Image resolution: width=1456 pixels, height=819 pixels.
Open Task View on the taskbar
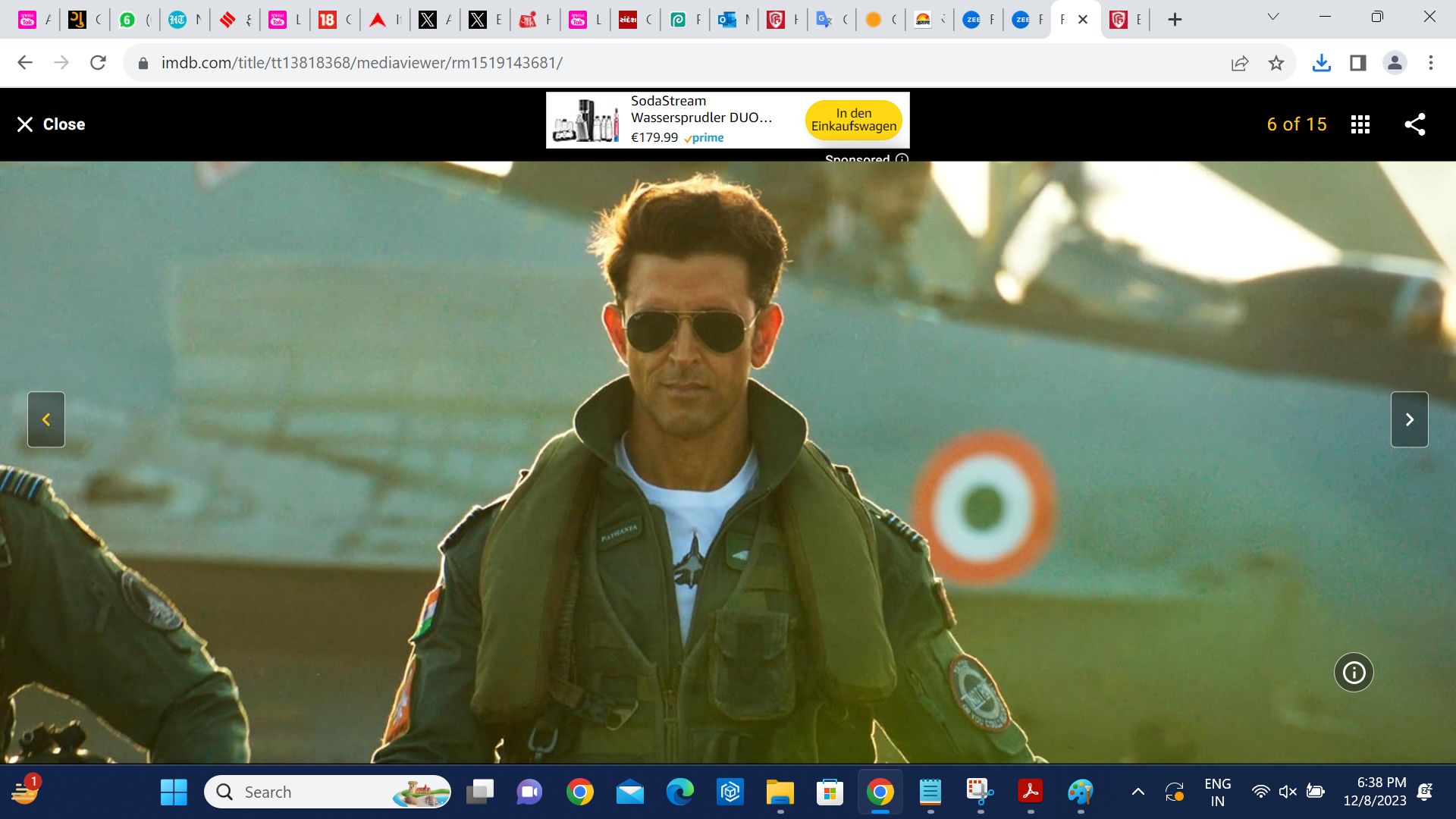pos(479,792)
